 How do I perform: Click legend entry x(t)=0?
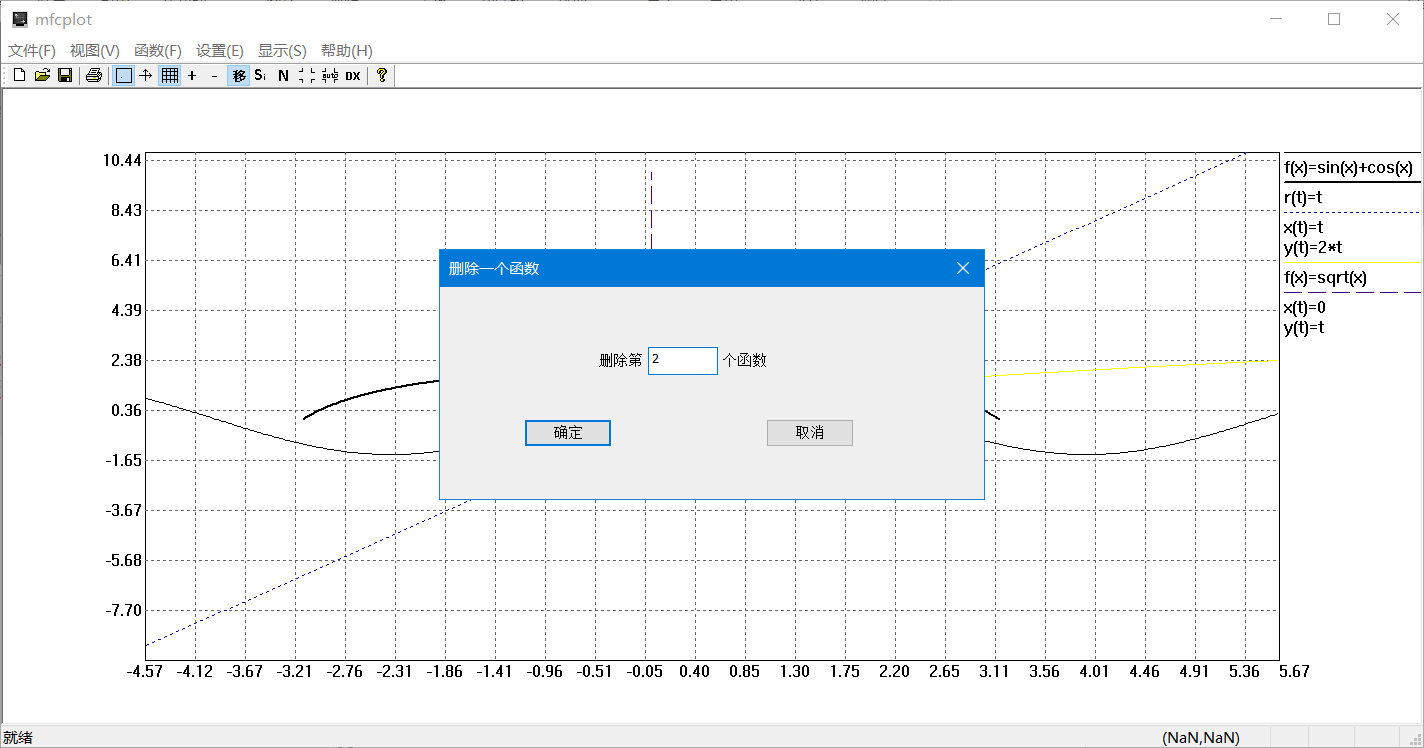1305,308
